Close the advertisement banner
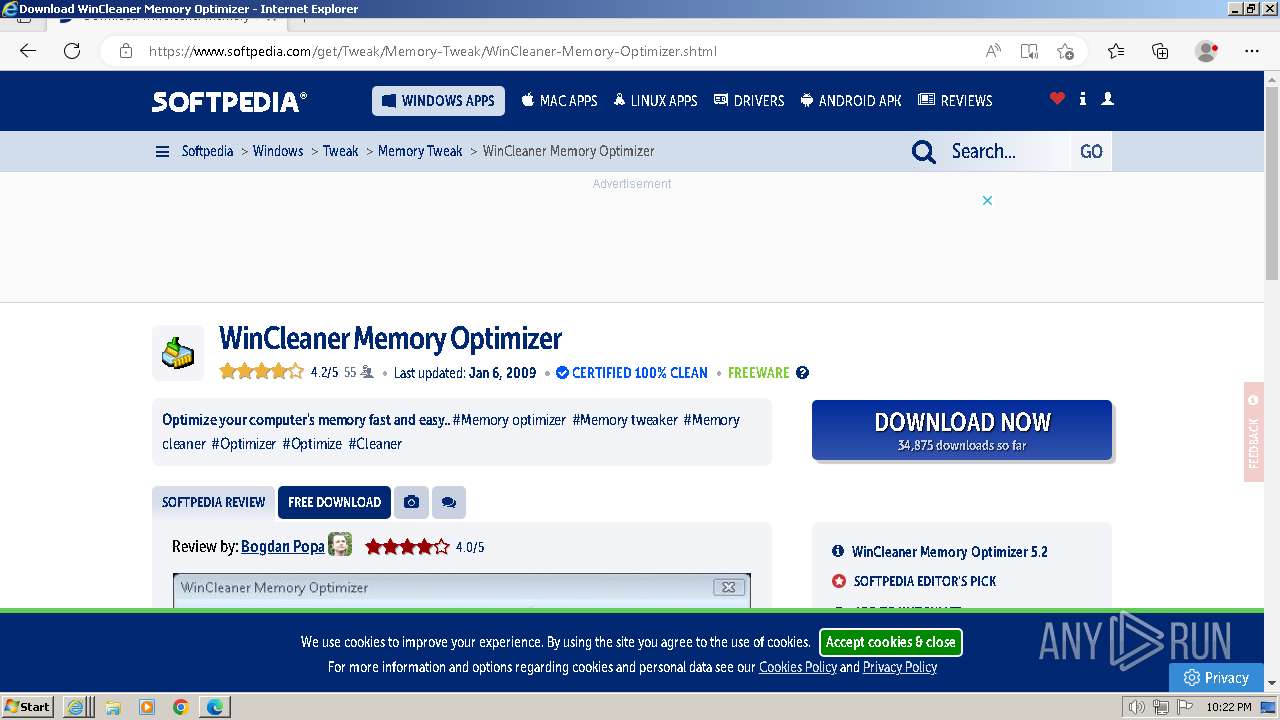Screen dimensions: 1280x720 [987, 200]
